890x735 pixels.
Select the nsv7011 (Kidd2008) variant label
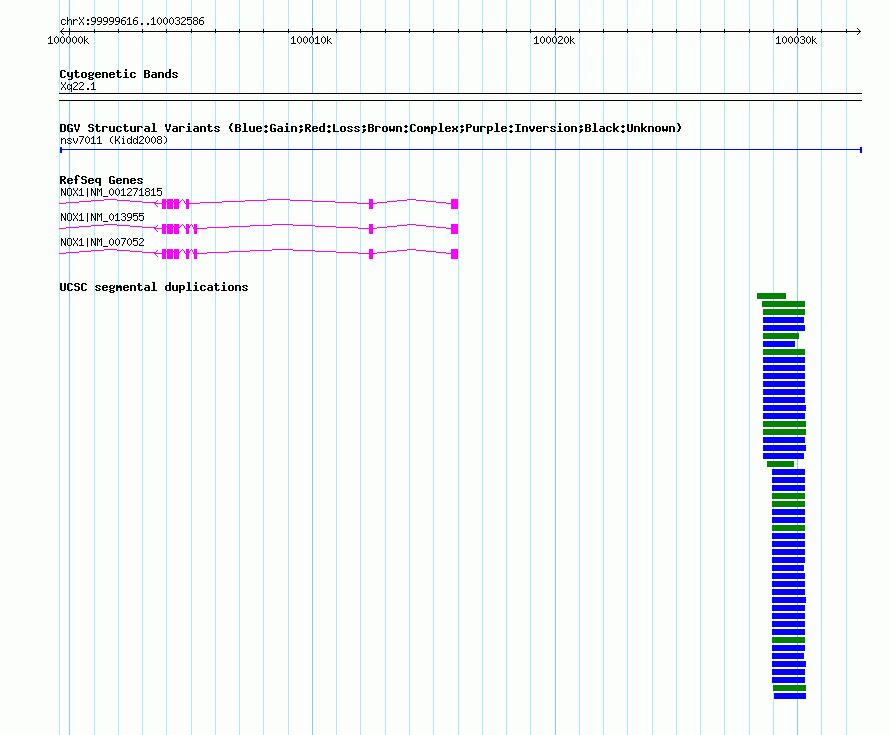[114, 141]
